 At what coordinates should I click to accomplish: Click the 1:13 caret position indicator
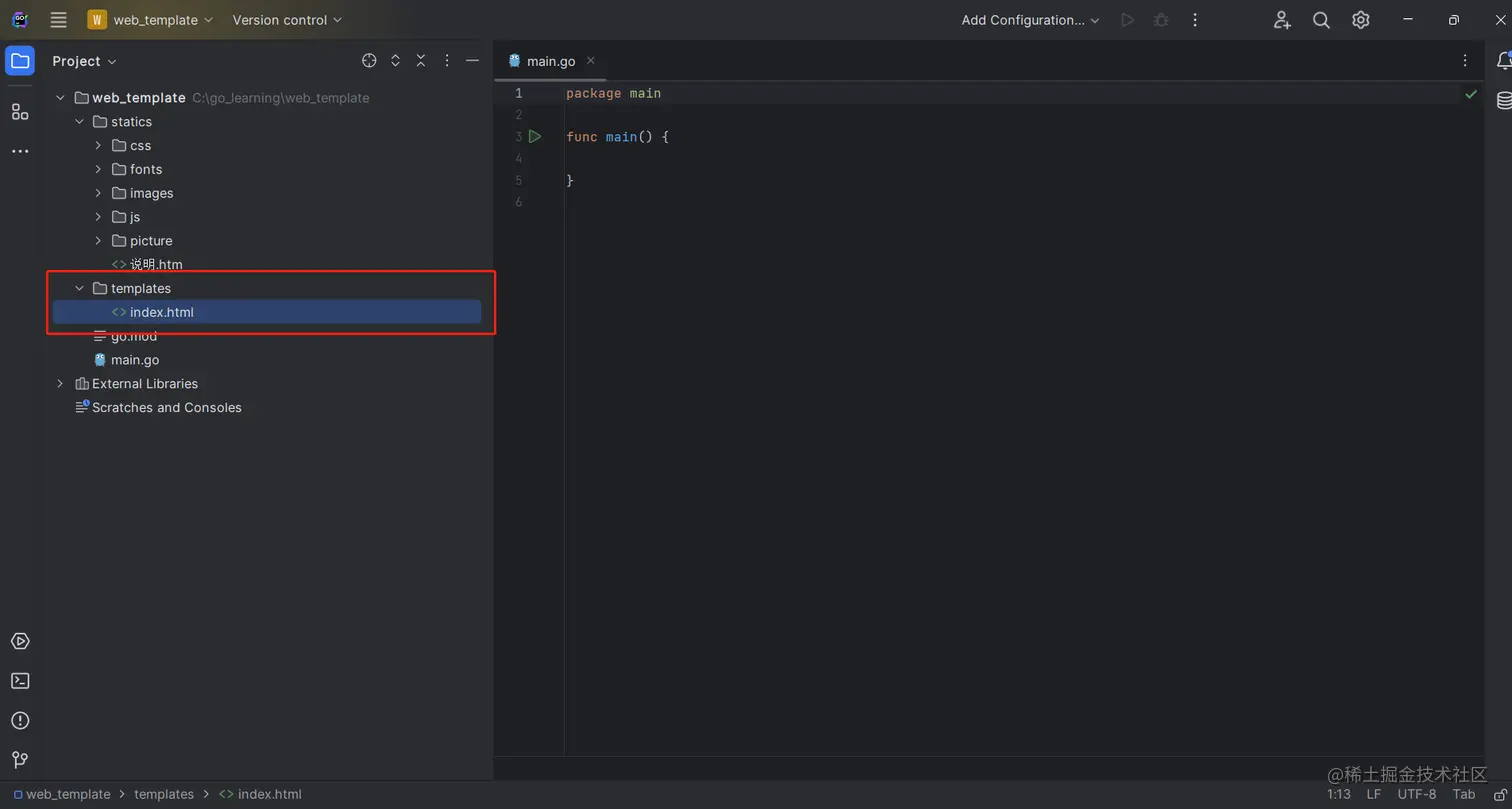pos(1339,794)
